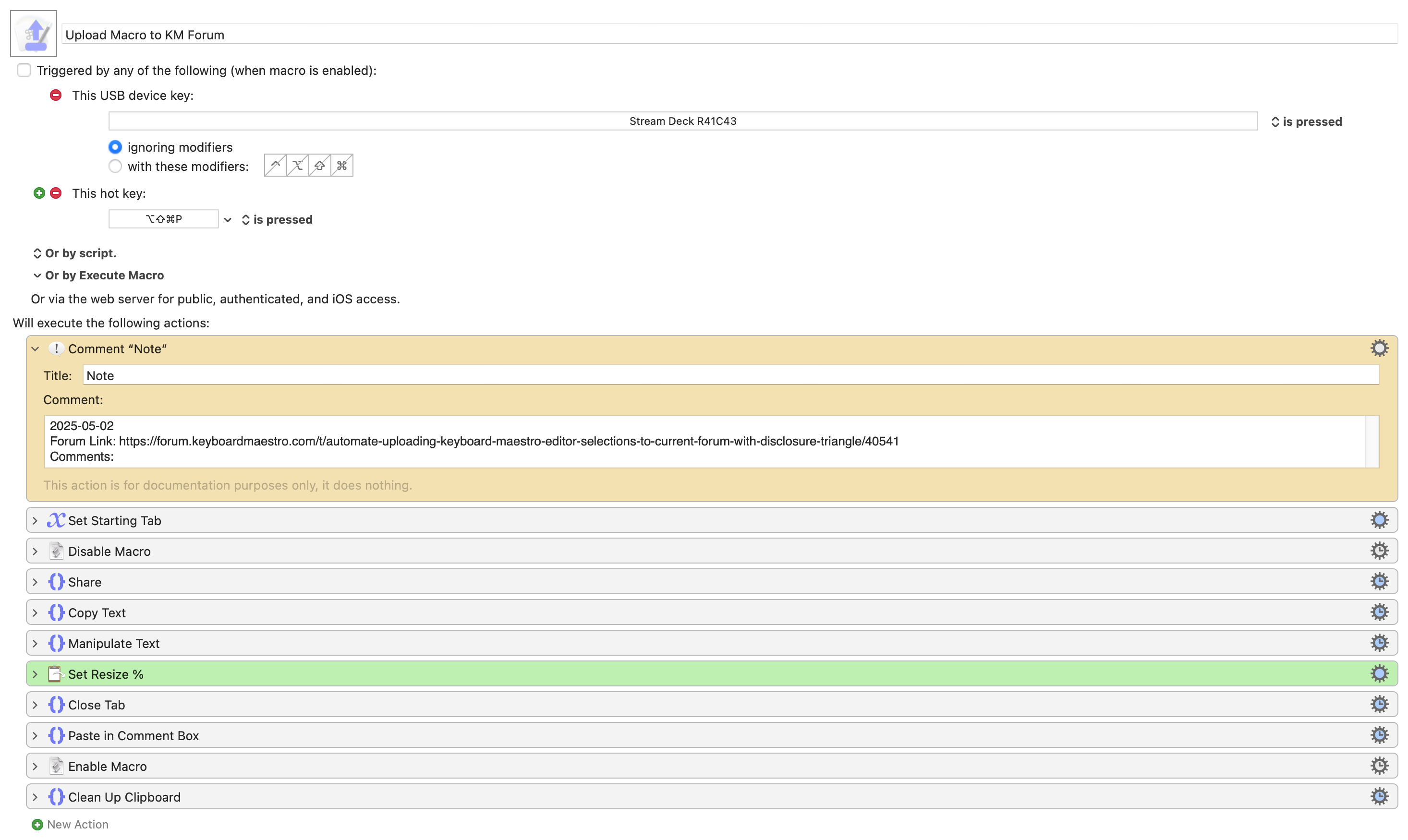Expand the Close Tab group action
1408x840 pixels.
[35, 705]
